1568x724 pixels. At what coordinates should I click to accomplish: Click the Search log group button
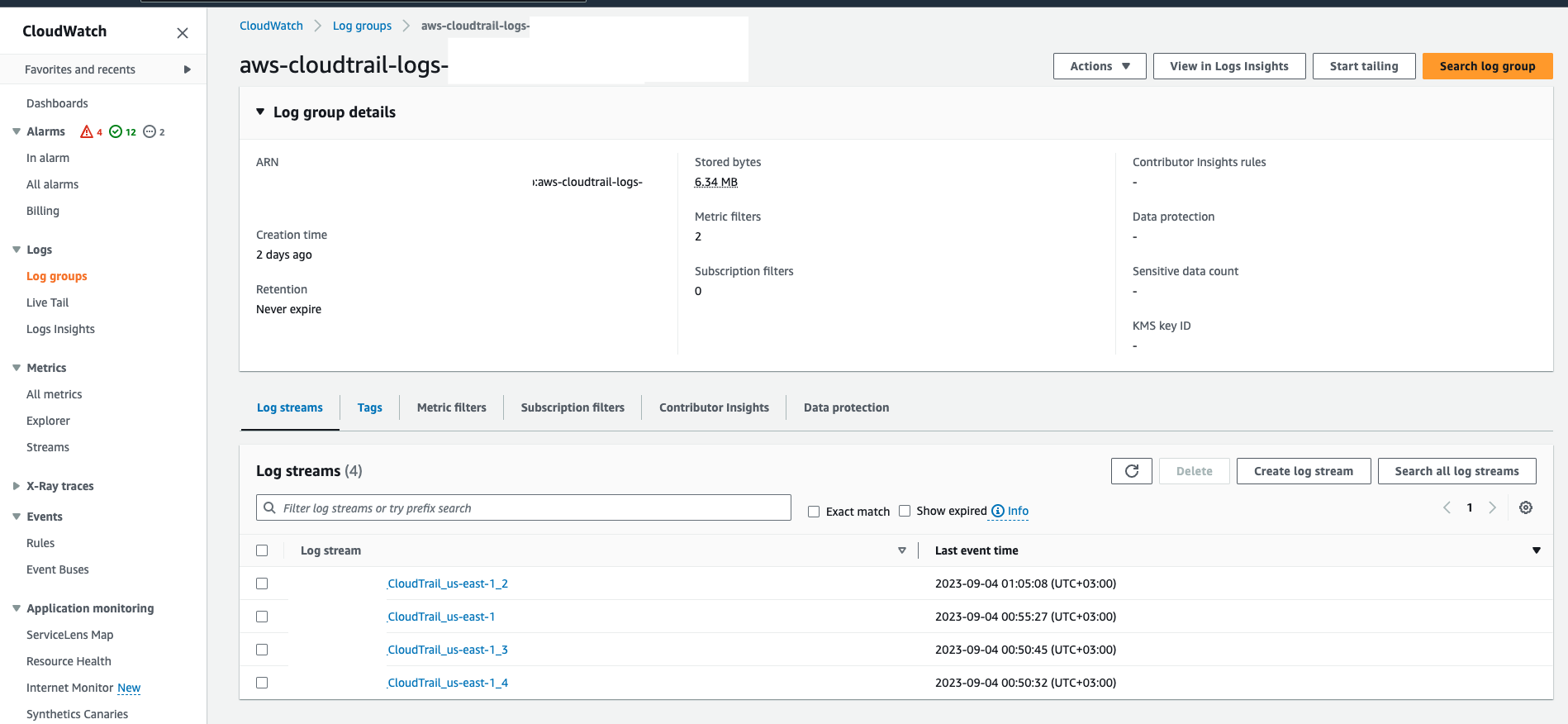pyautogui.click(x=1487, y=66)
